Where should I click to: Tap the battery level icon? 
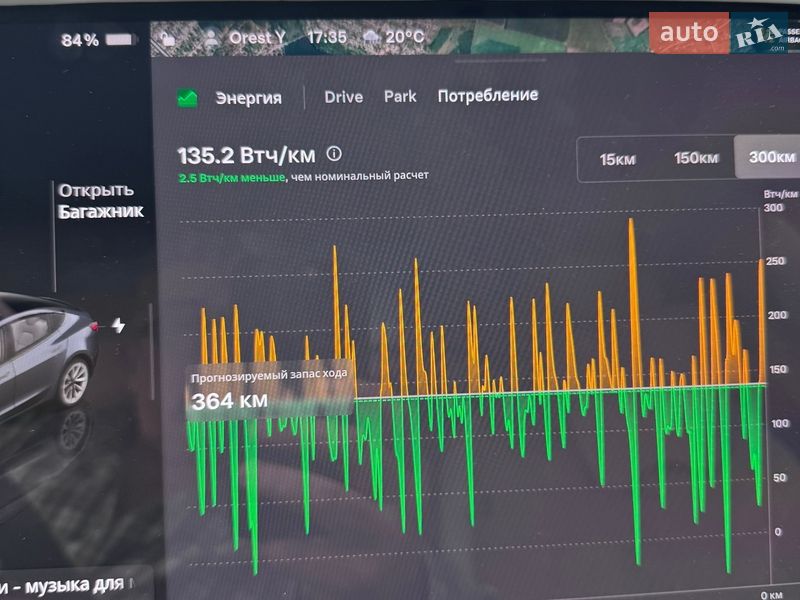[x=121, y=40]
